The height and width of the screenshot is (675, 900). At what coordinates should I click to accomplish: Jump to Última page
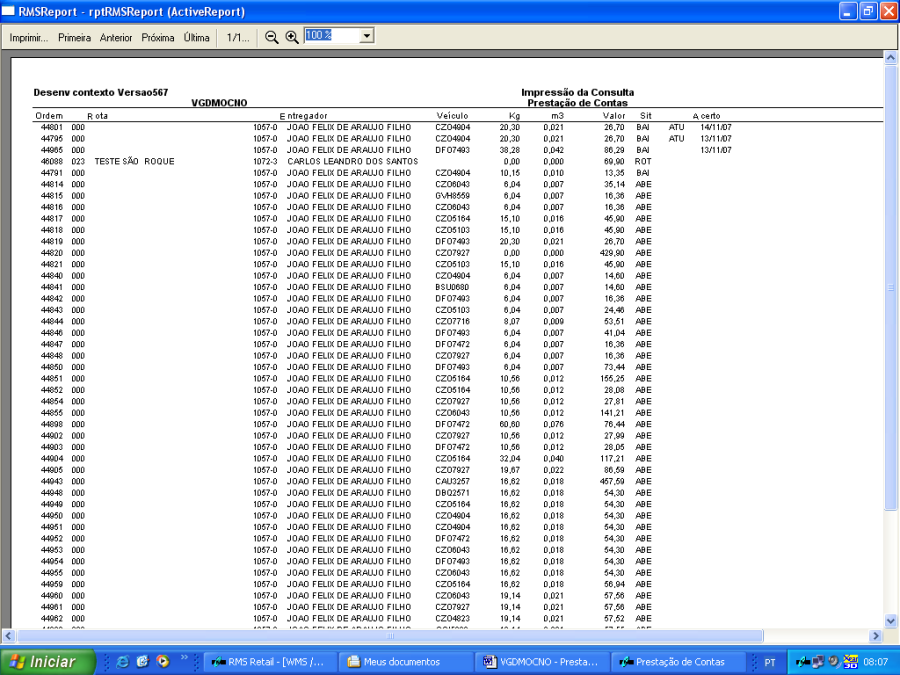click(196, 38)
